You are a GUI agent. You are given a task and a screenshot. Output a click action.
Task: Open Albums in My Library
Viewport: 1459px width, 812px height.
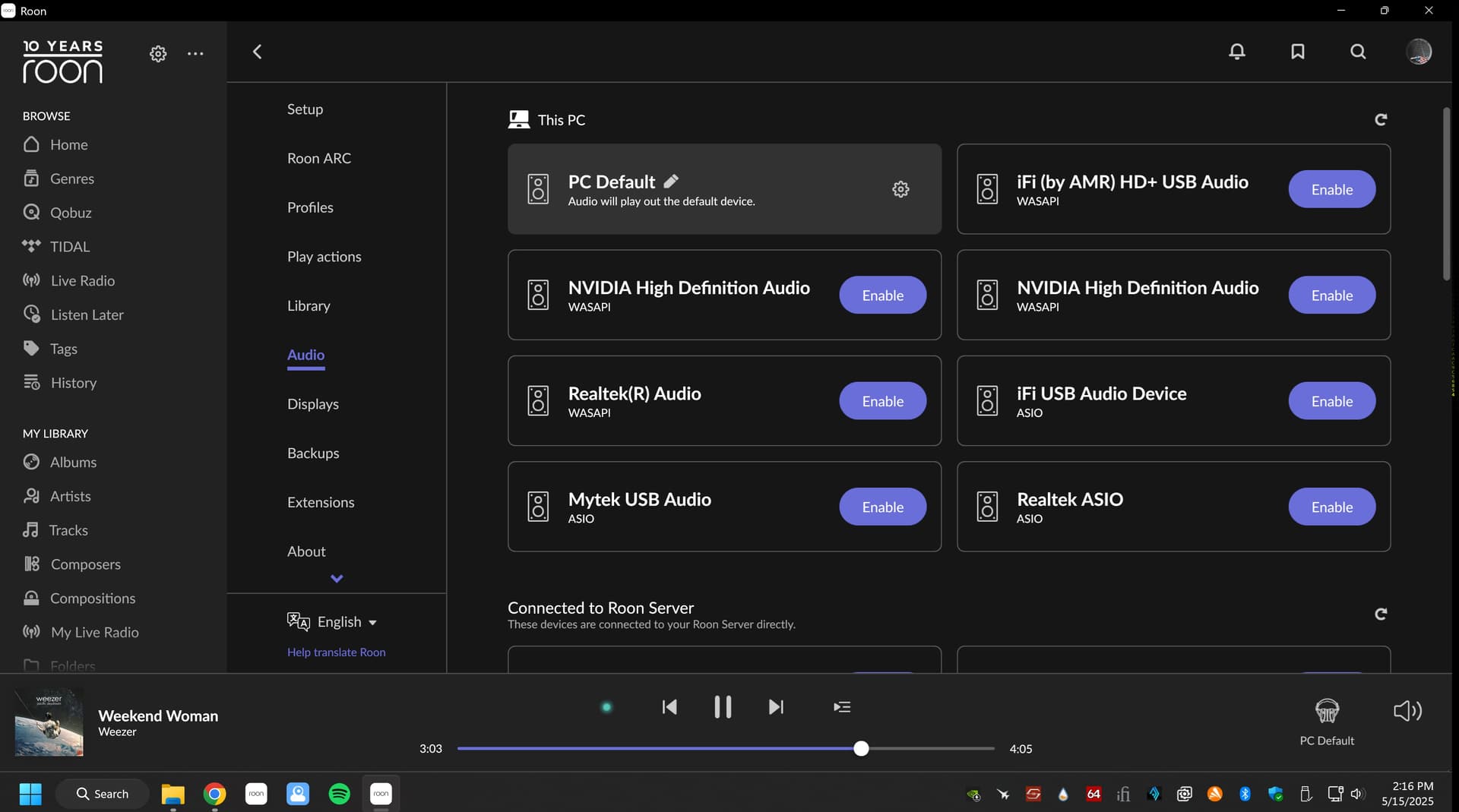[x=59, y=462]
